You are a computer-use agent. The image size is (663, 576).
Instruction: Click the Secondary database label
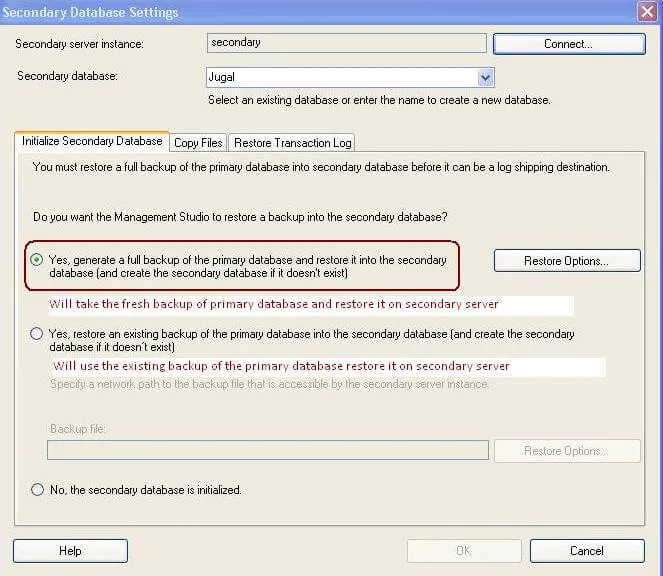tap(67, 76)
